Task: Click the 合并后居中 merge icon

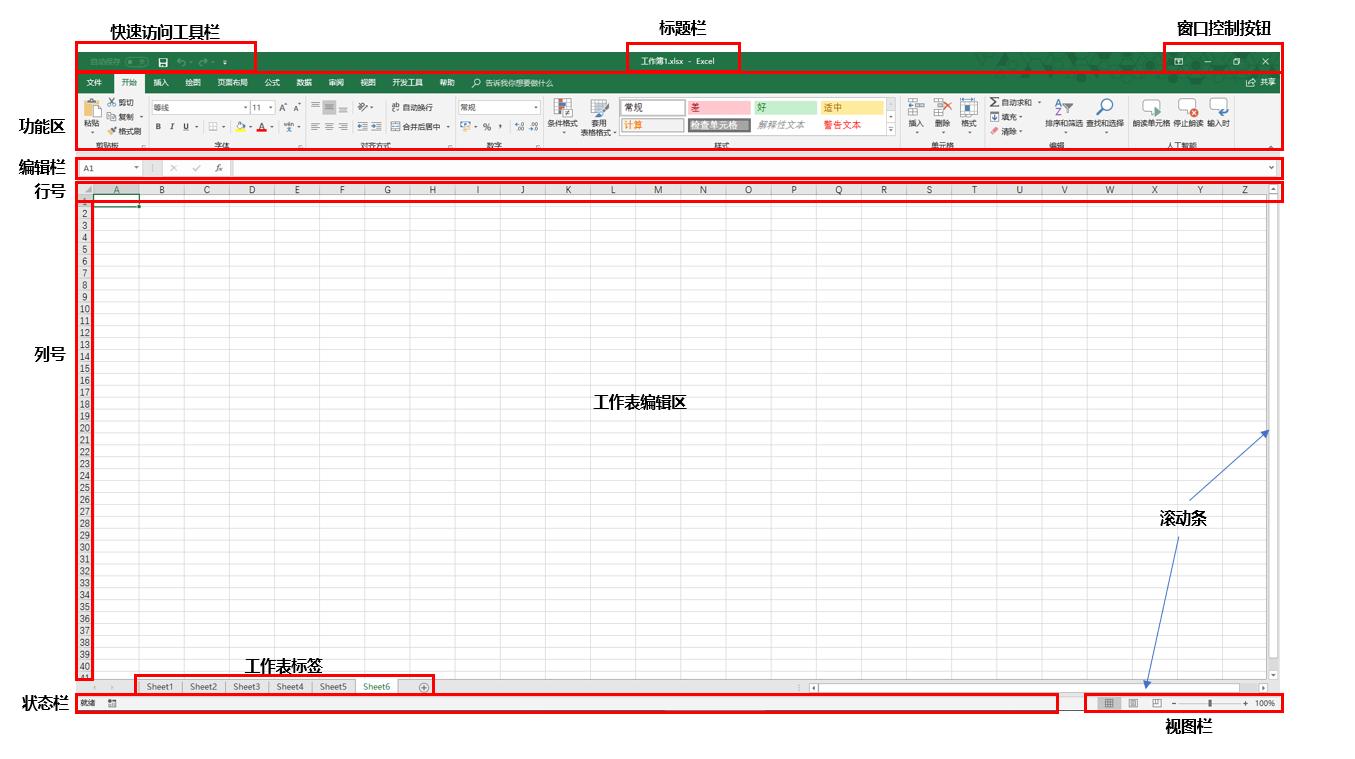Action: pyautogui.click(x=396, y=125)
